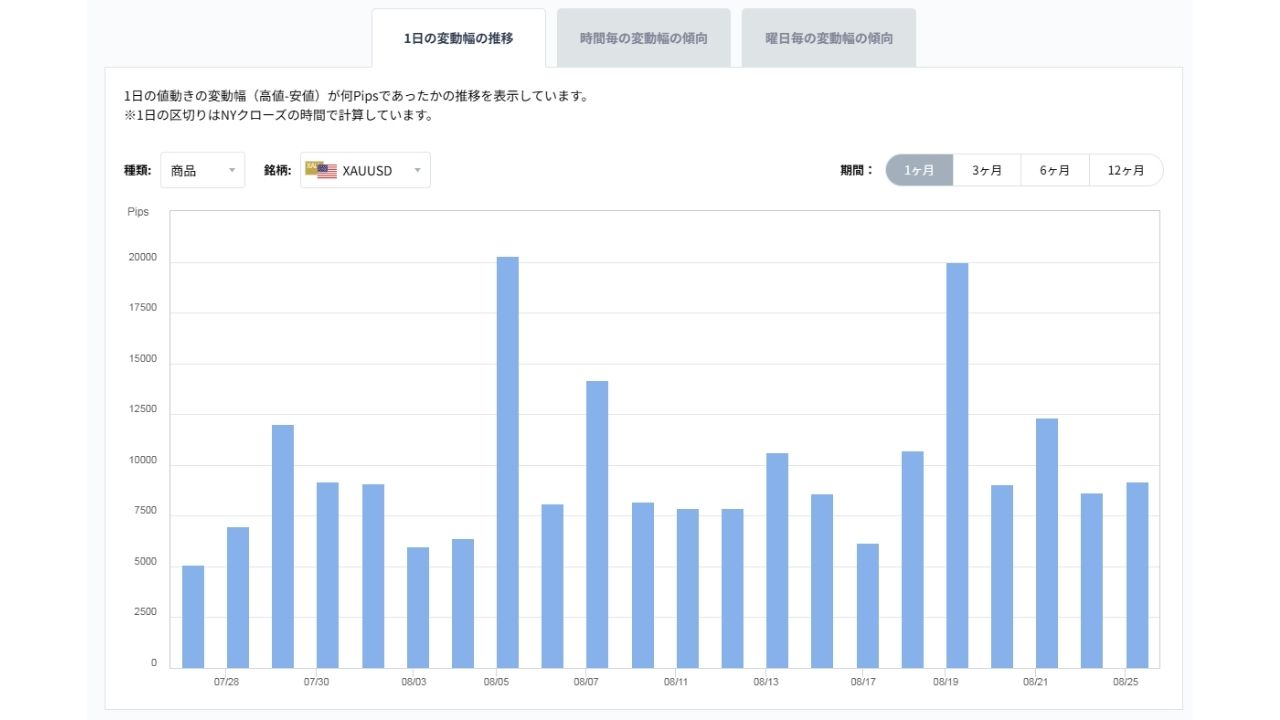Viewport: 1280px width, 720px height.
Task: Select the 12ヶ月 period option
Action: coord(1126,170)
